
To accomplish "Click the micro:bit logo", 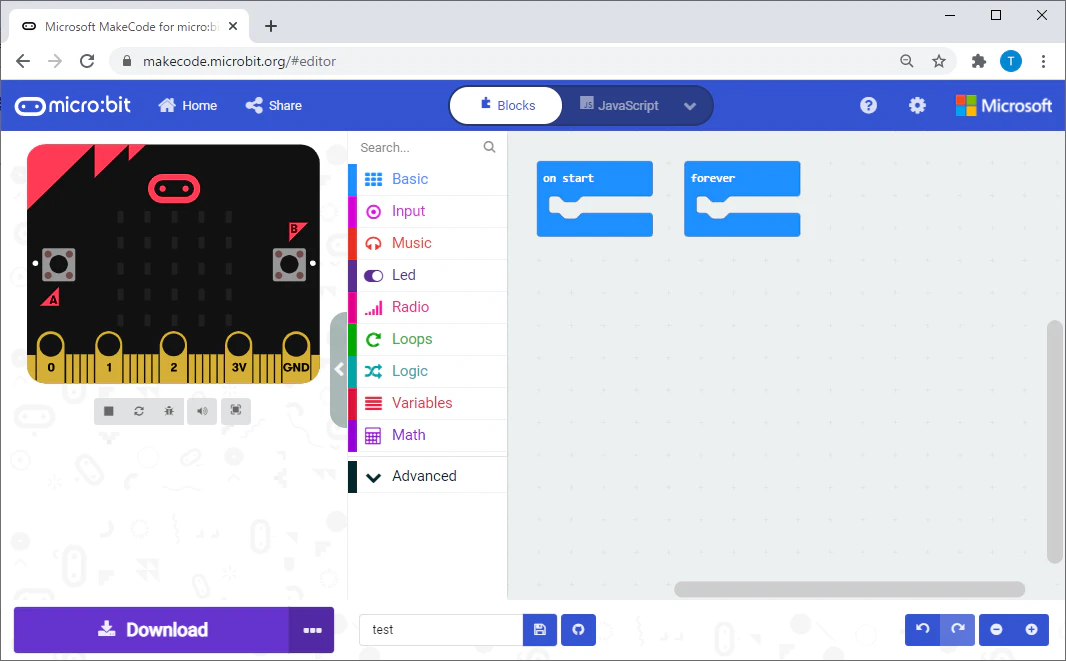I will pos(73,105).
